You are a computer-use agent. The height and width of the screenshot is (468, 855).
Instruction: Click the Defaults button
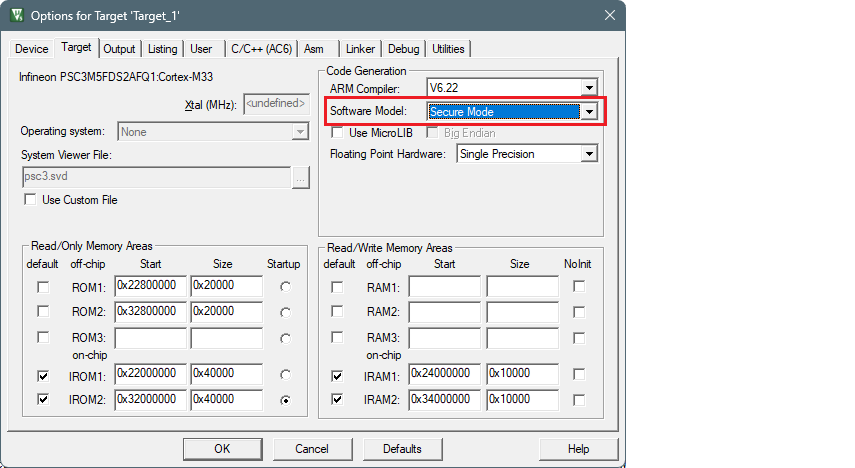point(402,449)
